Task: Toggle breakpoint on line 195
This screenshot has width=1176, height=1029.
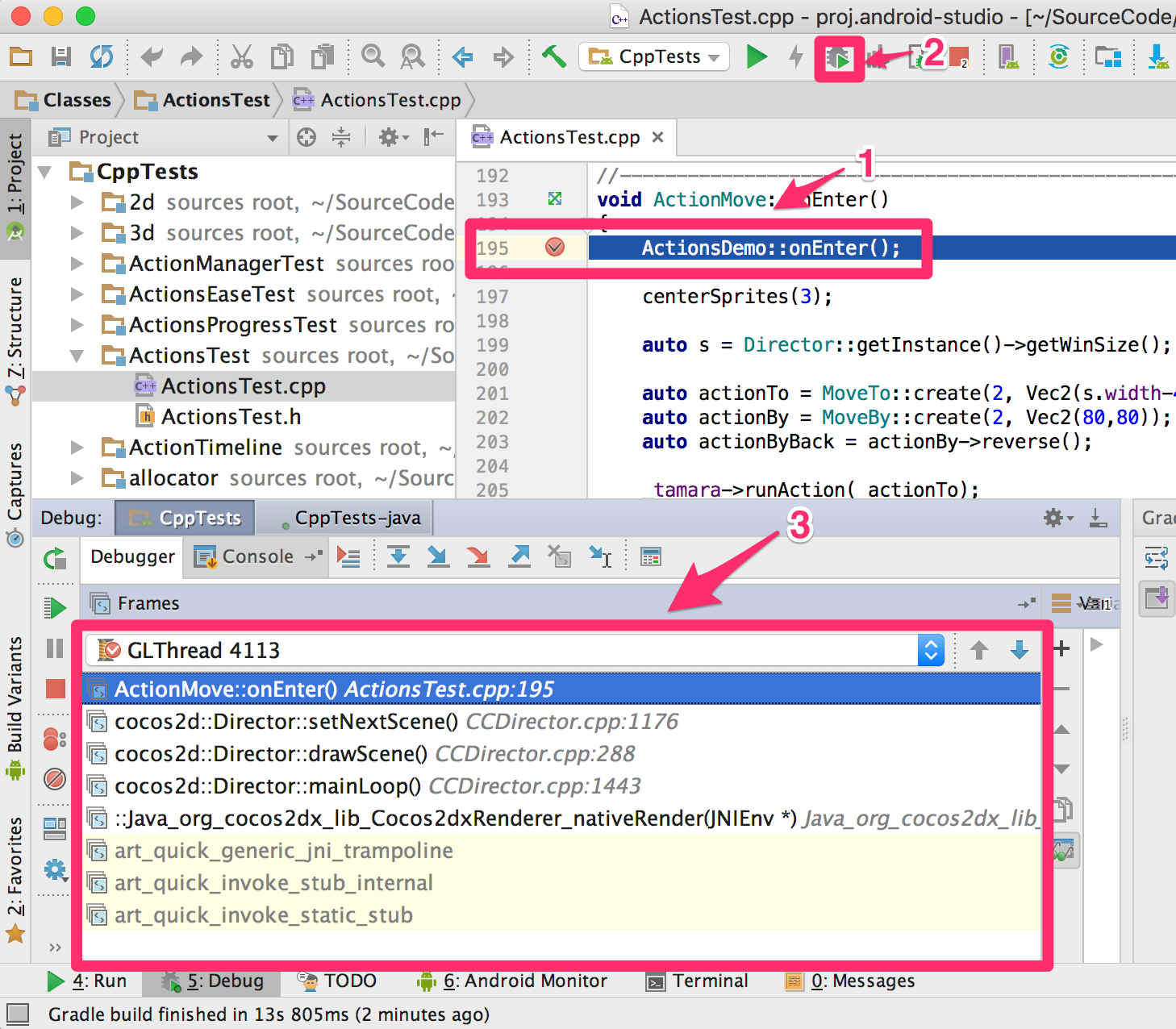Action: (x=555, y=248)
